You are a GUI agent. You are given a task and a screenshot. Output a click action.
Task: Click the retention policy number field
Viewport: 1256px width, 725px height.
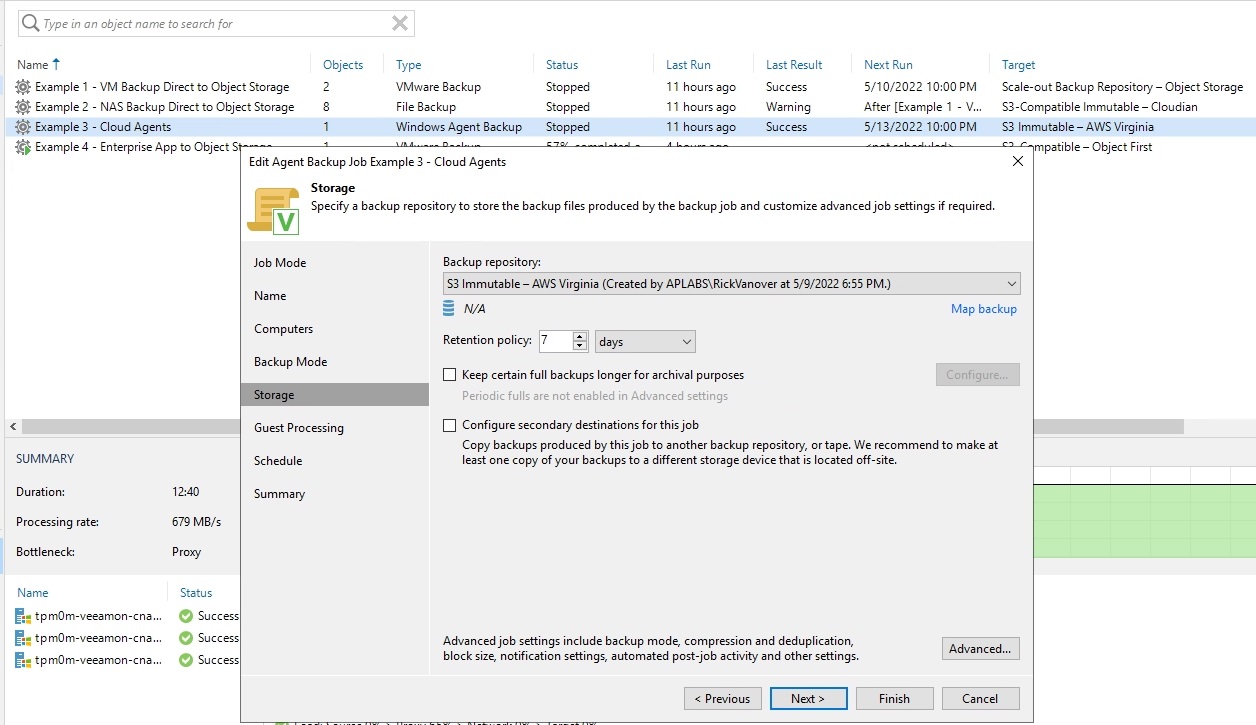556,342
